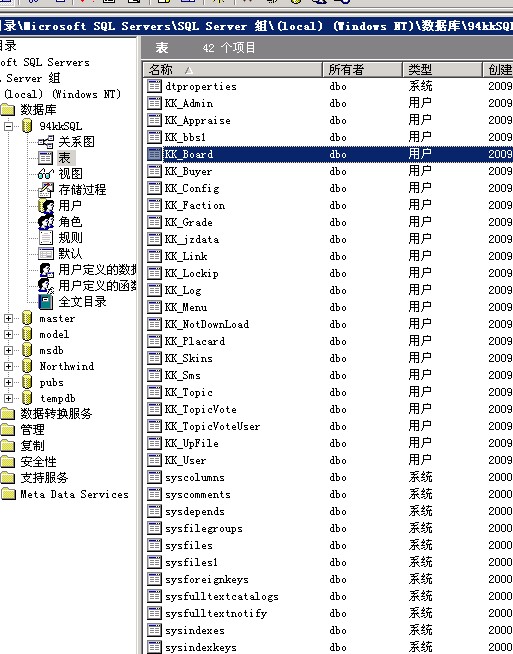The image size is (513, 654).
Task: Select the KK_Lockip table row
Action: [328, 274]
